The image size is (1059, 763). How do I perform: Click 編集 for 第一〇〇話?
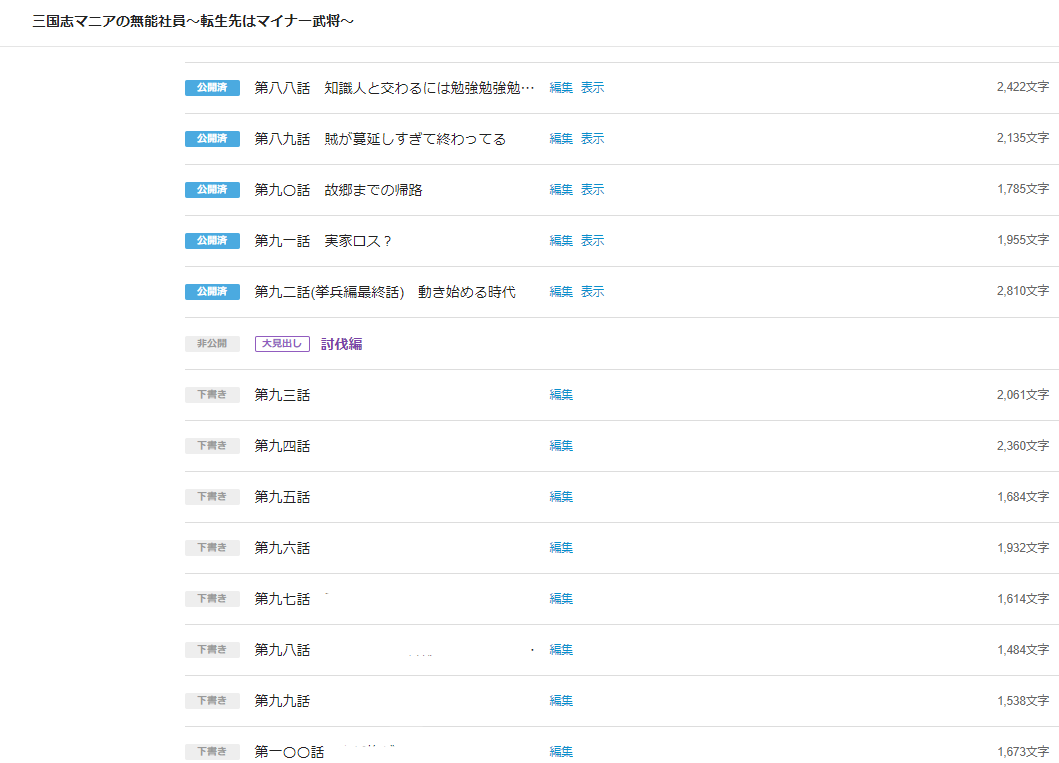pyautogui.click(x=561, y=752)
